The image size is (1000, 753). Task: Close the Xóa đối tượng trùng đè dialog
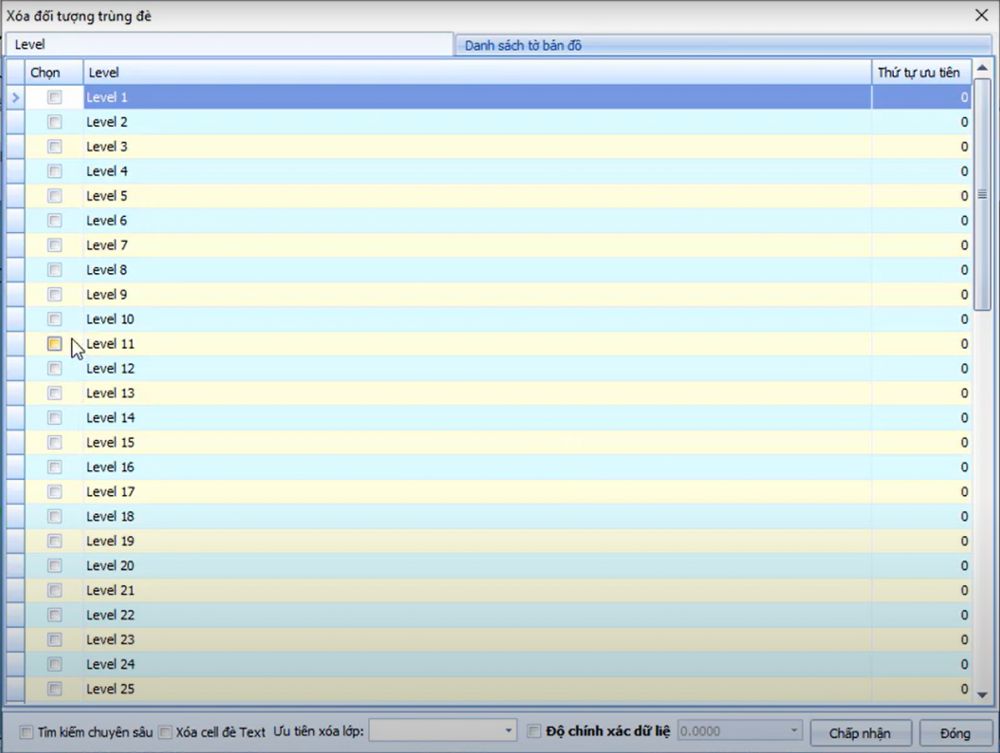tap(982, 15)
